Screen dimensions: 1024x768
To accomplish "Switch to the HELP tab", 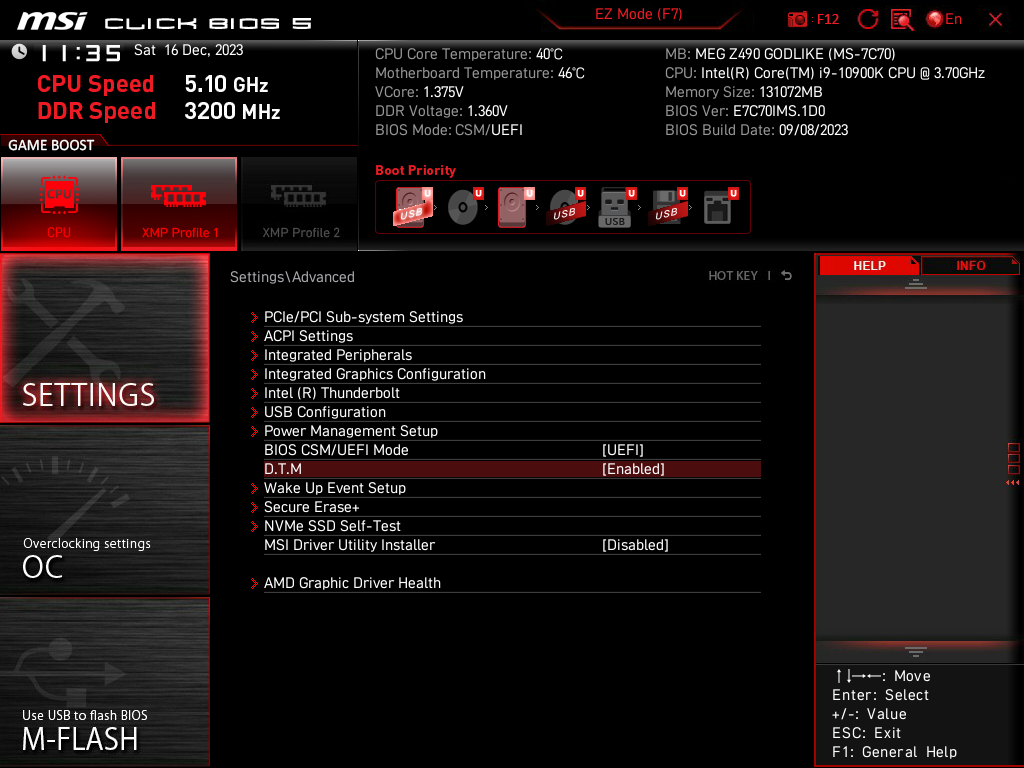I will pos(869,266).
